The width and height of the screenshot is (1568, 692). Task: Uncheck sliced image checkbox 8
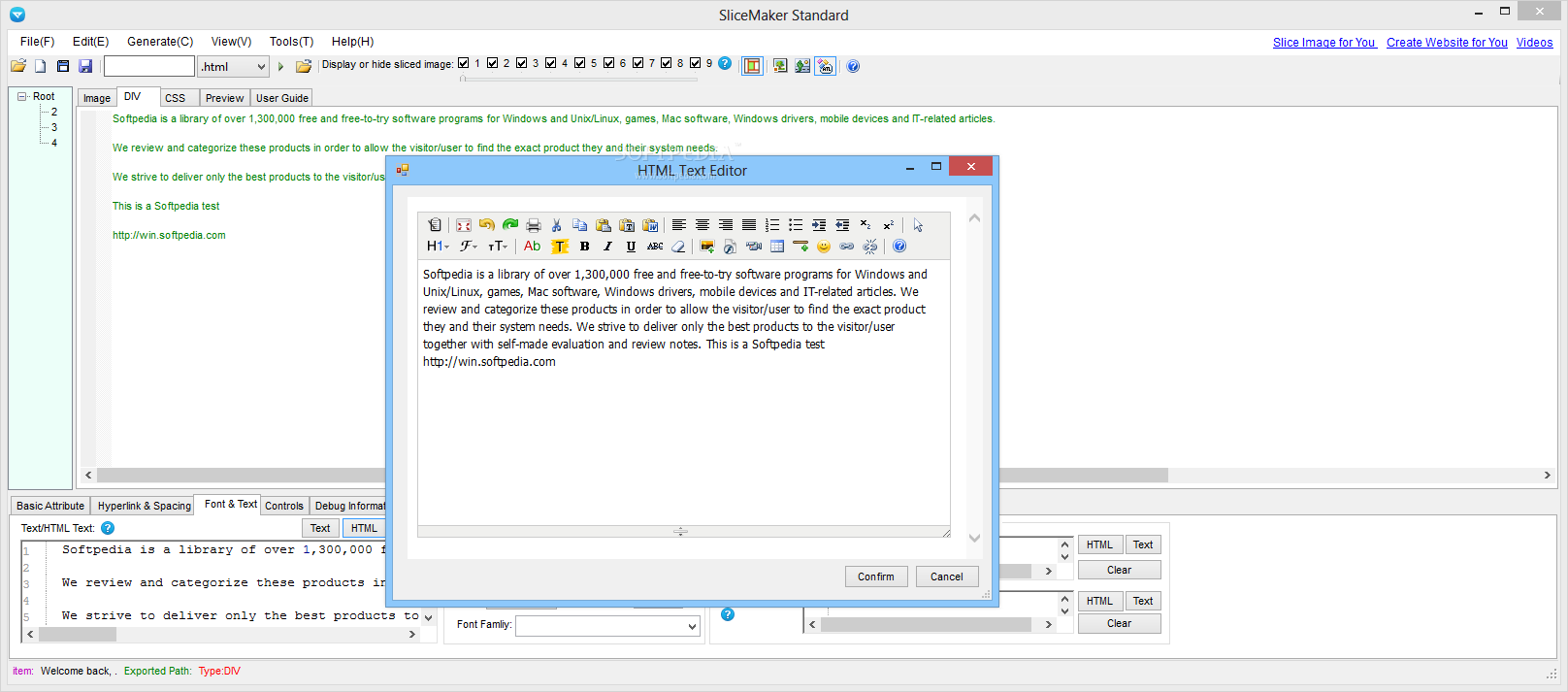(x=667, y=63)
